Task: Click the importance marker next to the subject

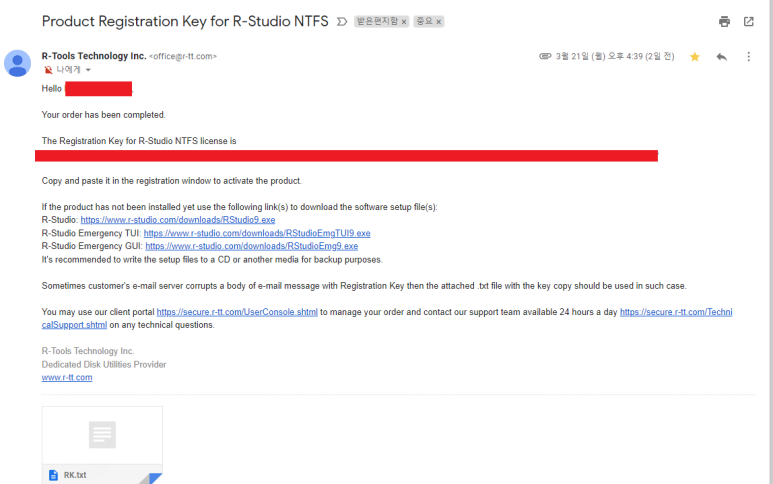Action: [x=342, y=22]
